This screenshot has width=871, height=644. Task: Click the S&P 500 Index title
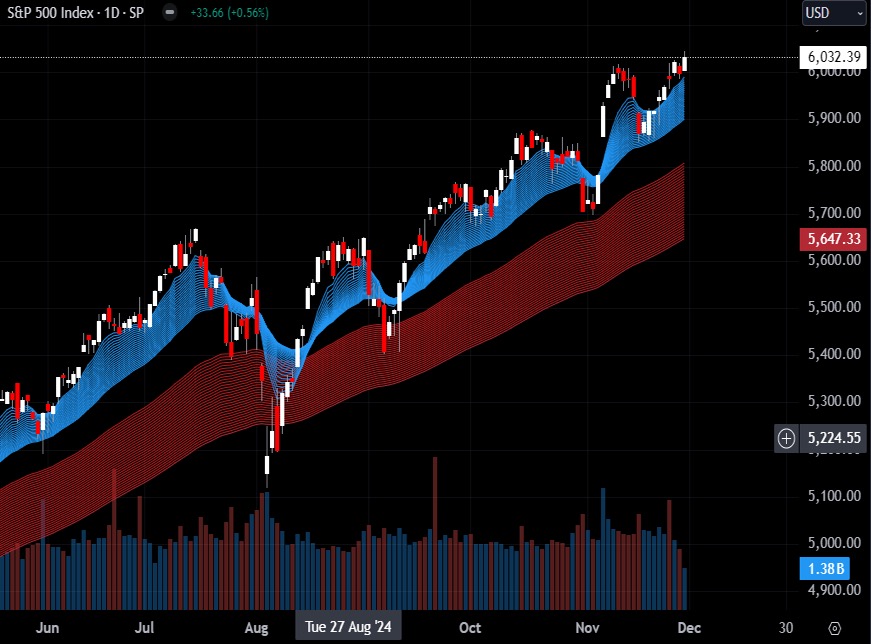point(52,13)
